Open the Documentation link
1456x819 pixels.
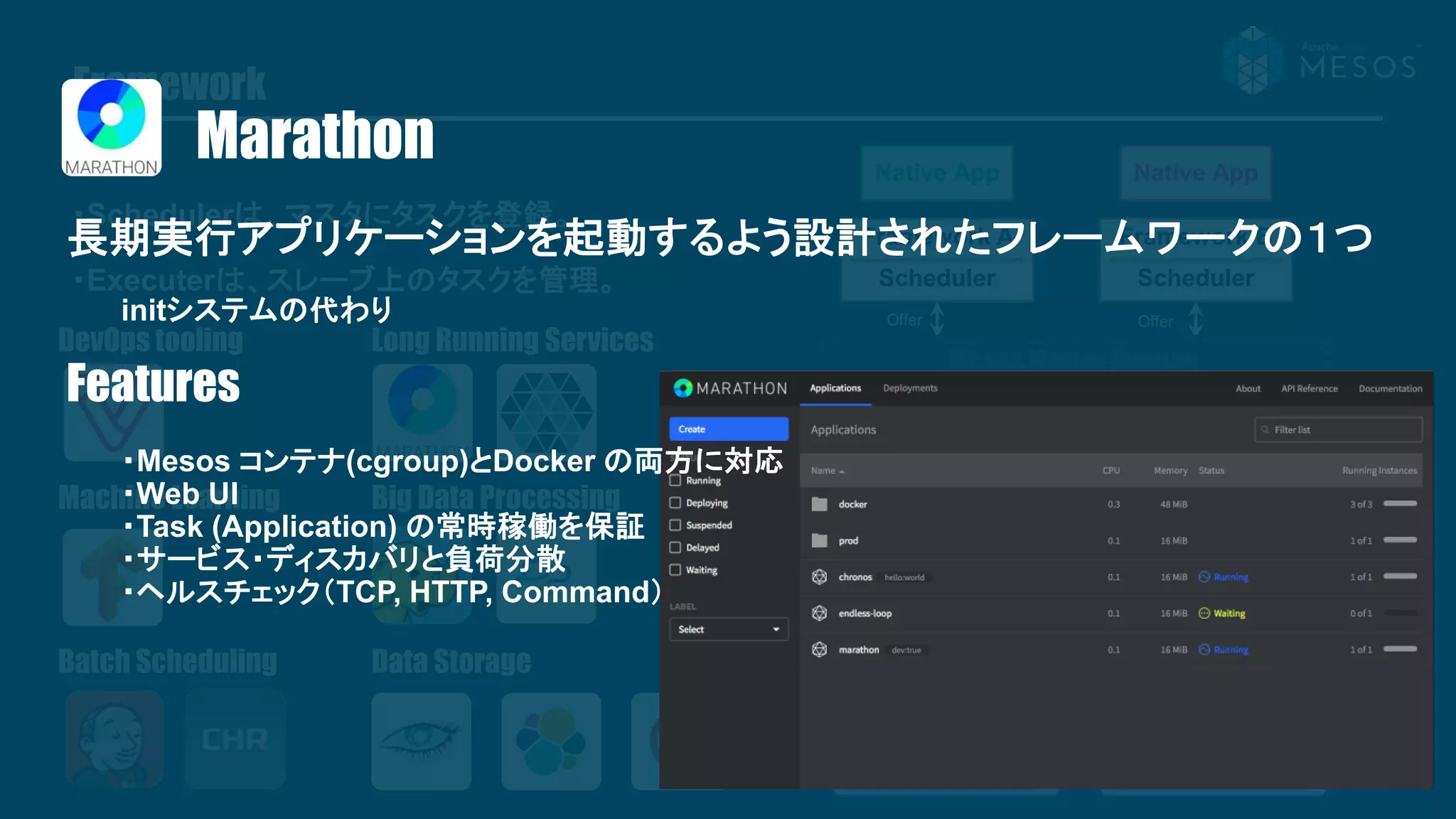pyautogui.click(x=1391, y=389)
